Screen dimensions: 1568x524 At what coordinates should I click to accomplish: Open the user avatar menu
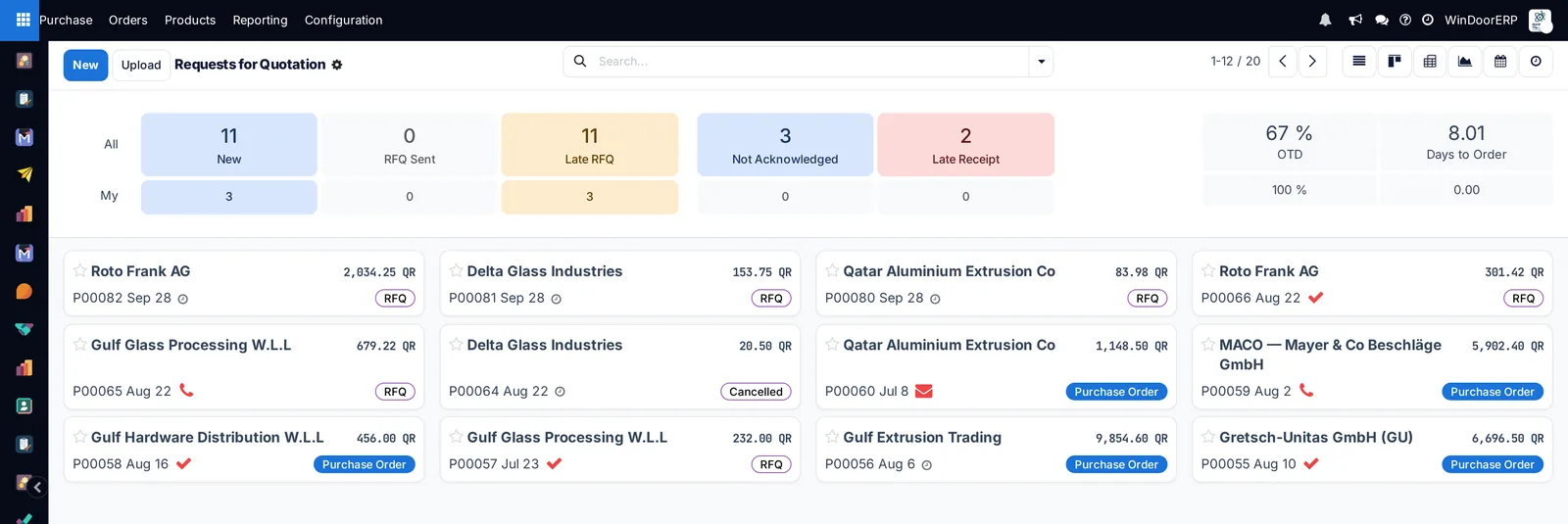[x=1540, y=20]
